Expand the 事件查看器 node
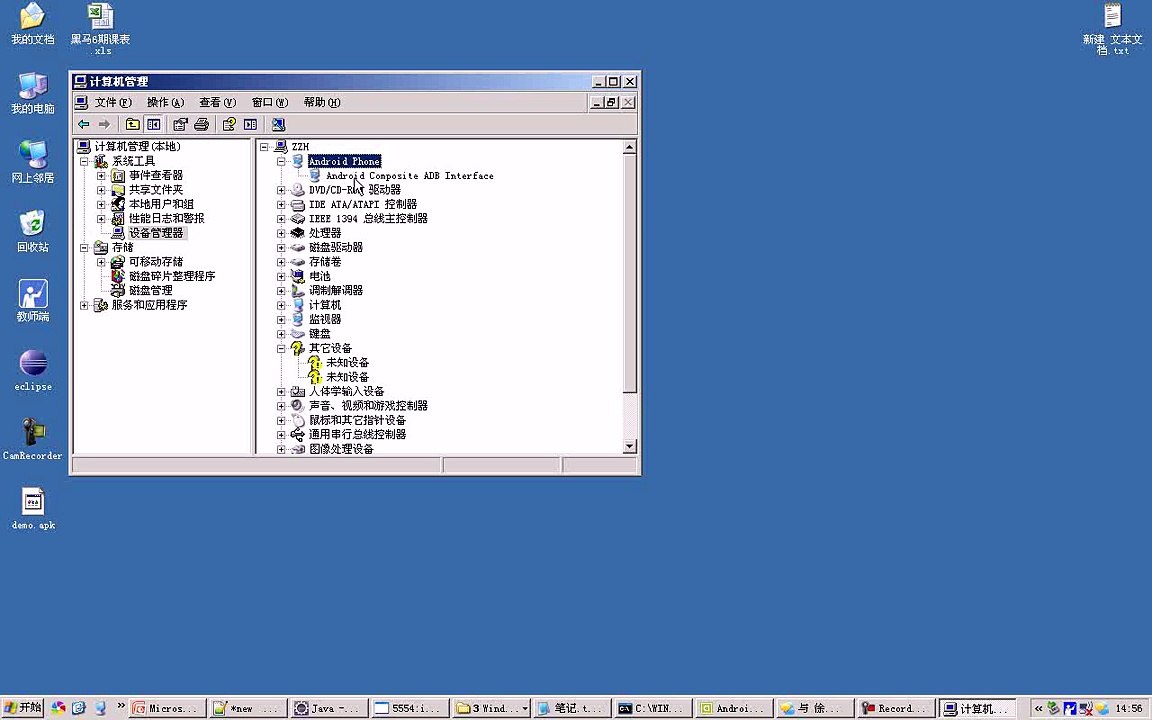Image resolution: width=1152 pixels, height=720 pixels. 101,176
